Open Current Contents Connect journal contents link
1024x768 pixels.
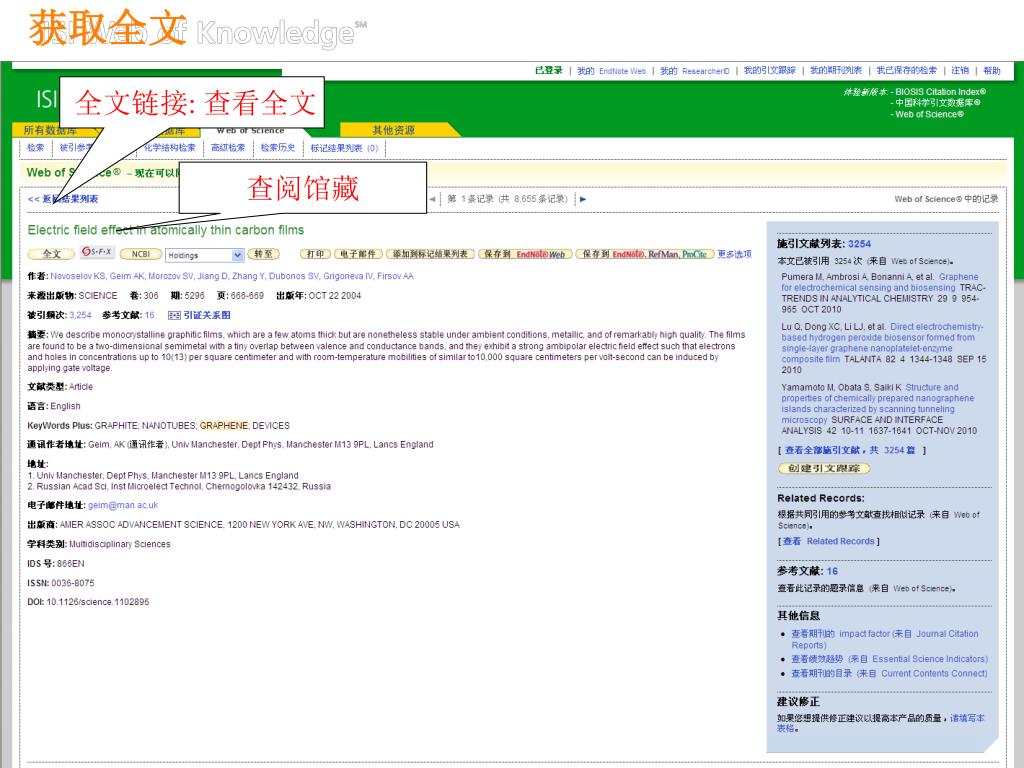point(889,673)
